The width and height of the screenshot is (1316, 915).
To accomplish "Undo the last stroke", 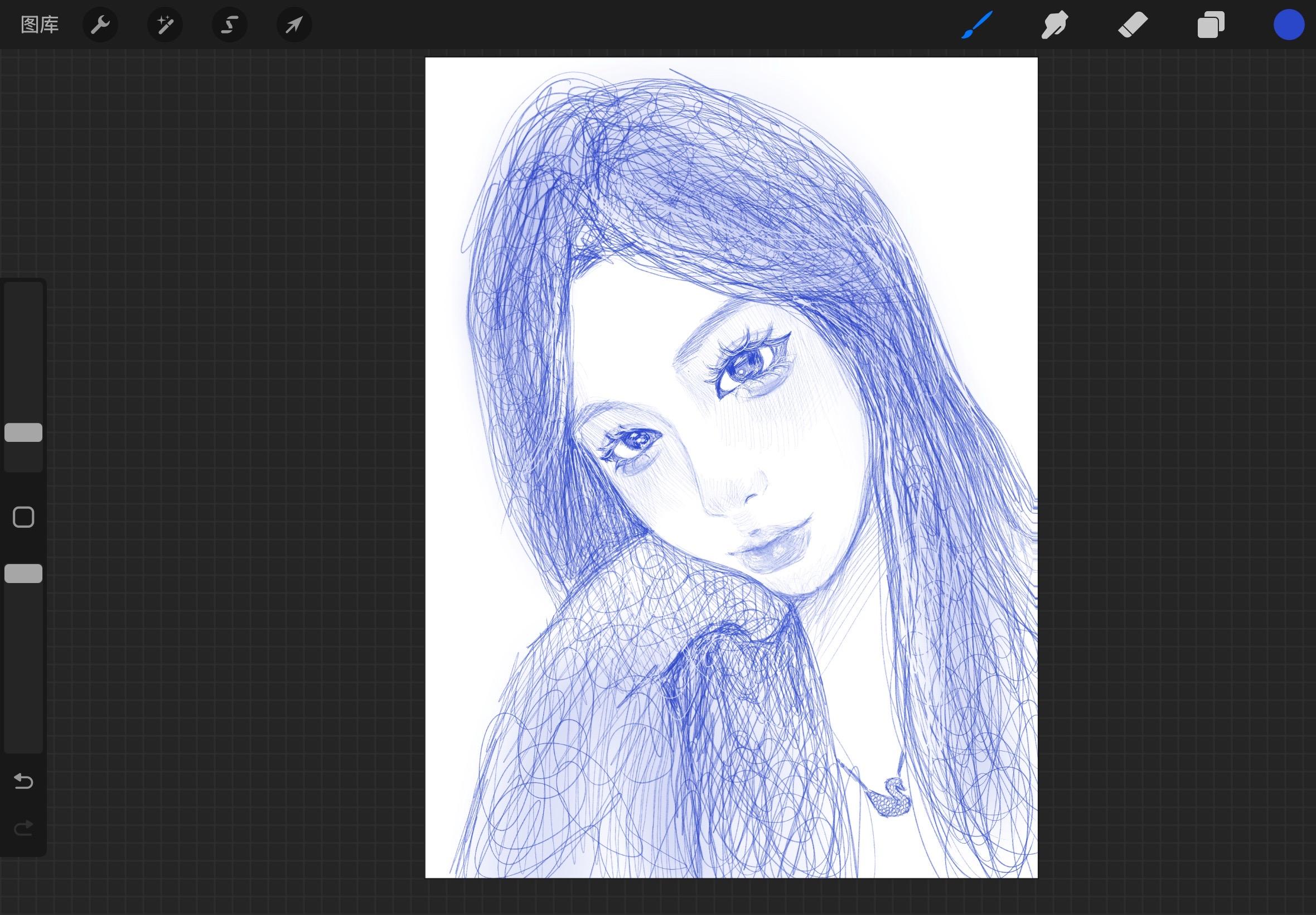I will coord(23,781).
